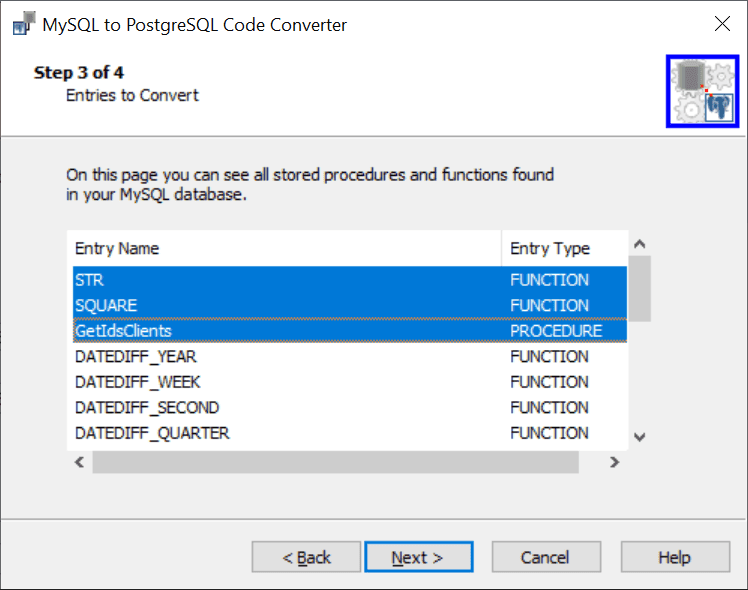The width and height of the screenshot is (748, 590).
Task: Go back with the Back button
Action: pyautogui.click(x=306, y=557)
